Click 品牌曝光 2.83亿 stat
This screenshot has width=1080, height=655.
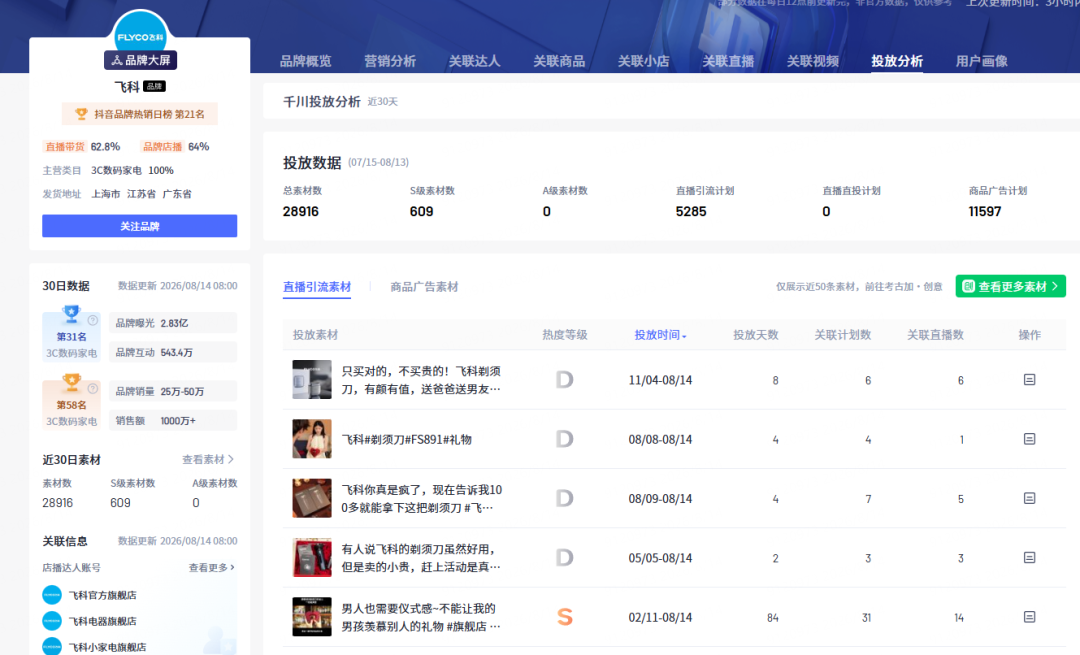[x=173, y=323]
